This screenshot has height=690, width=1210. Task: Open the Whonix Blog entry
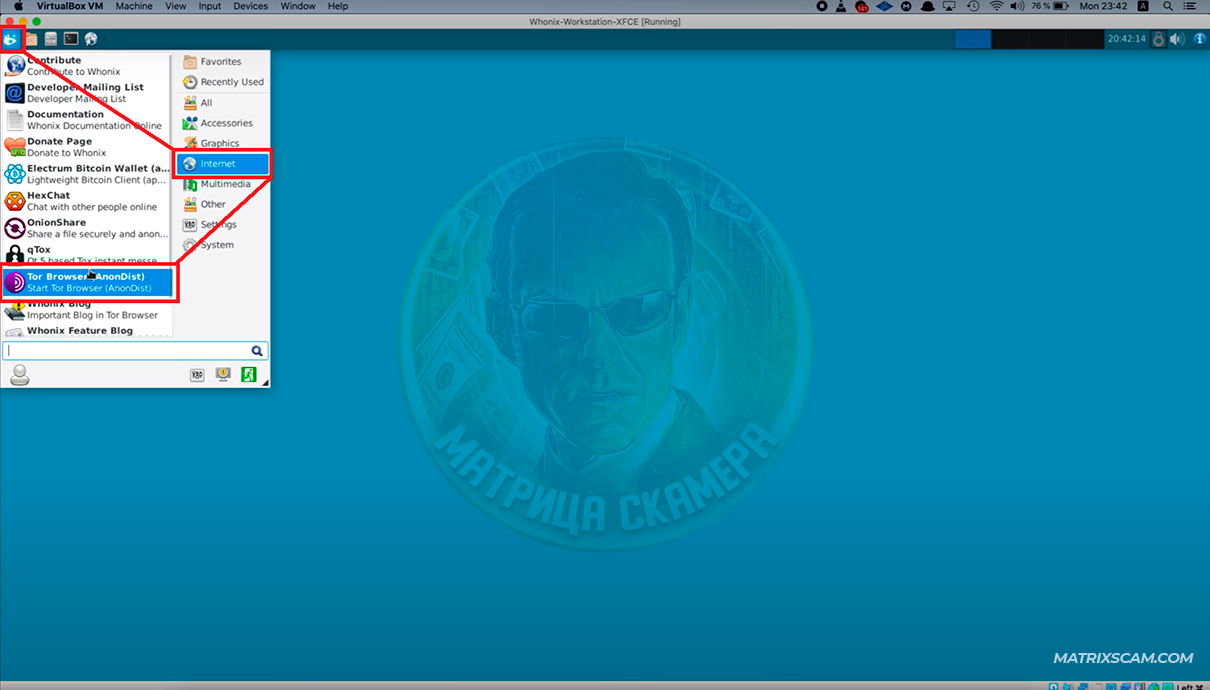click(x=87, y=309)
